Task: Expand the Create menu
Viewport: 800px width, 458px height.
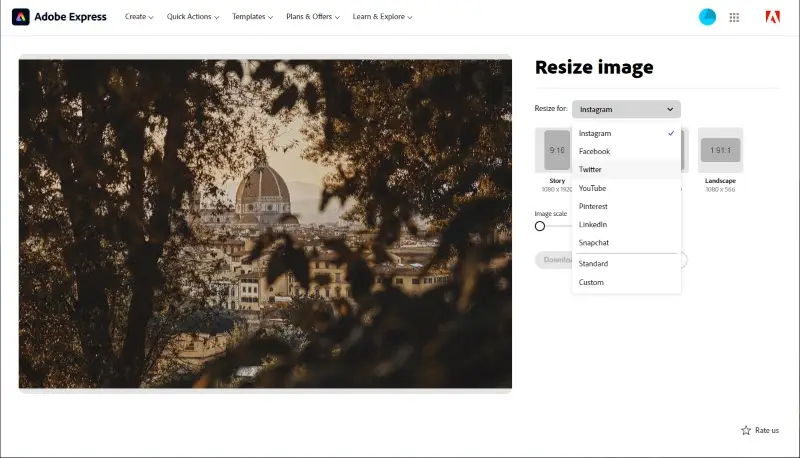Action: (139, 17)
